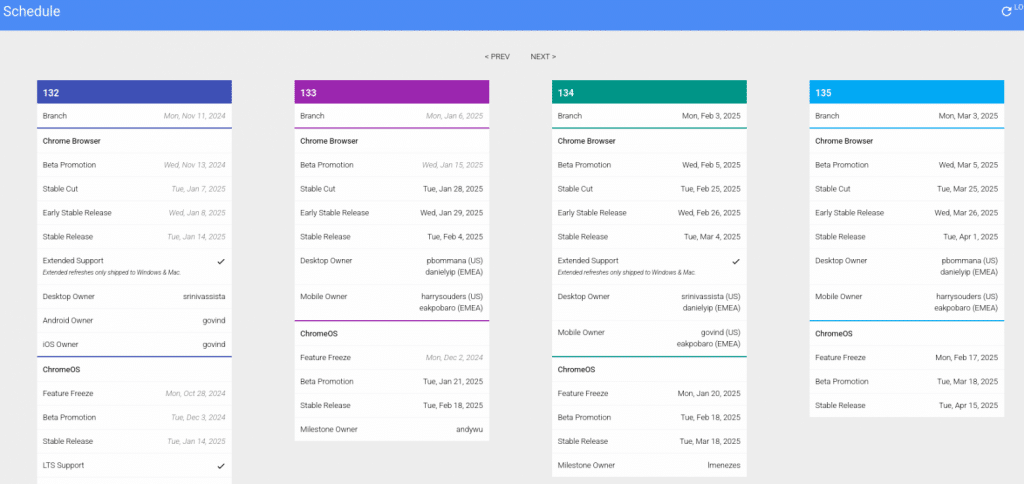Click mobile owner govind (US)

721,332
